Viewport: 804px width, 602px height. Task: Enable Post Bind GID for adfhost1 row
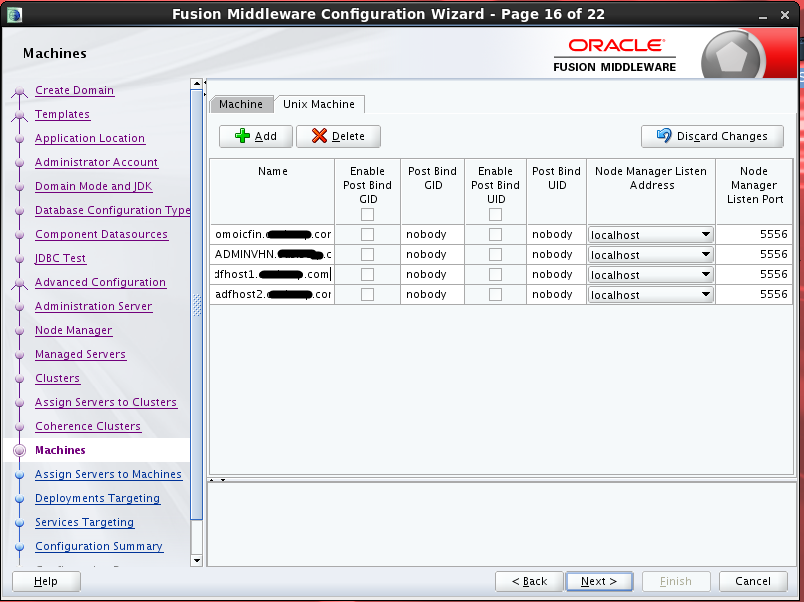[x=367, y=274]
